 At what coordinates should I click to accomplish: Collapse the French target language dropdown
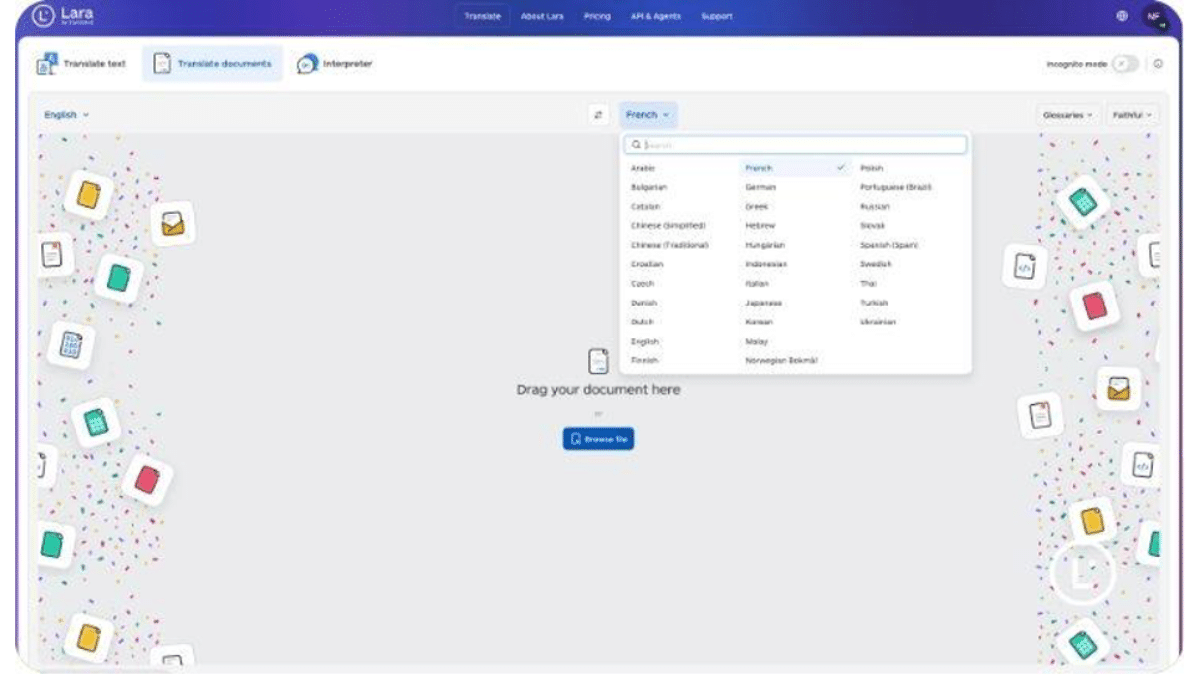tap(647, 115)
